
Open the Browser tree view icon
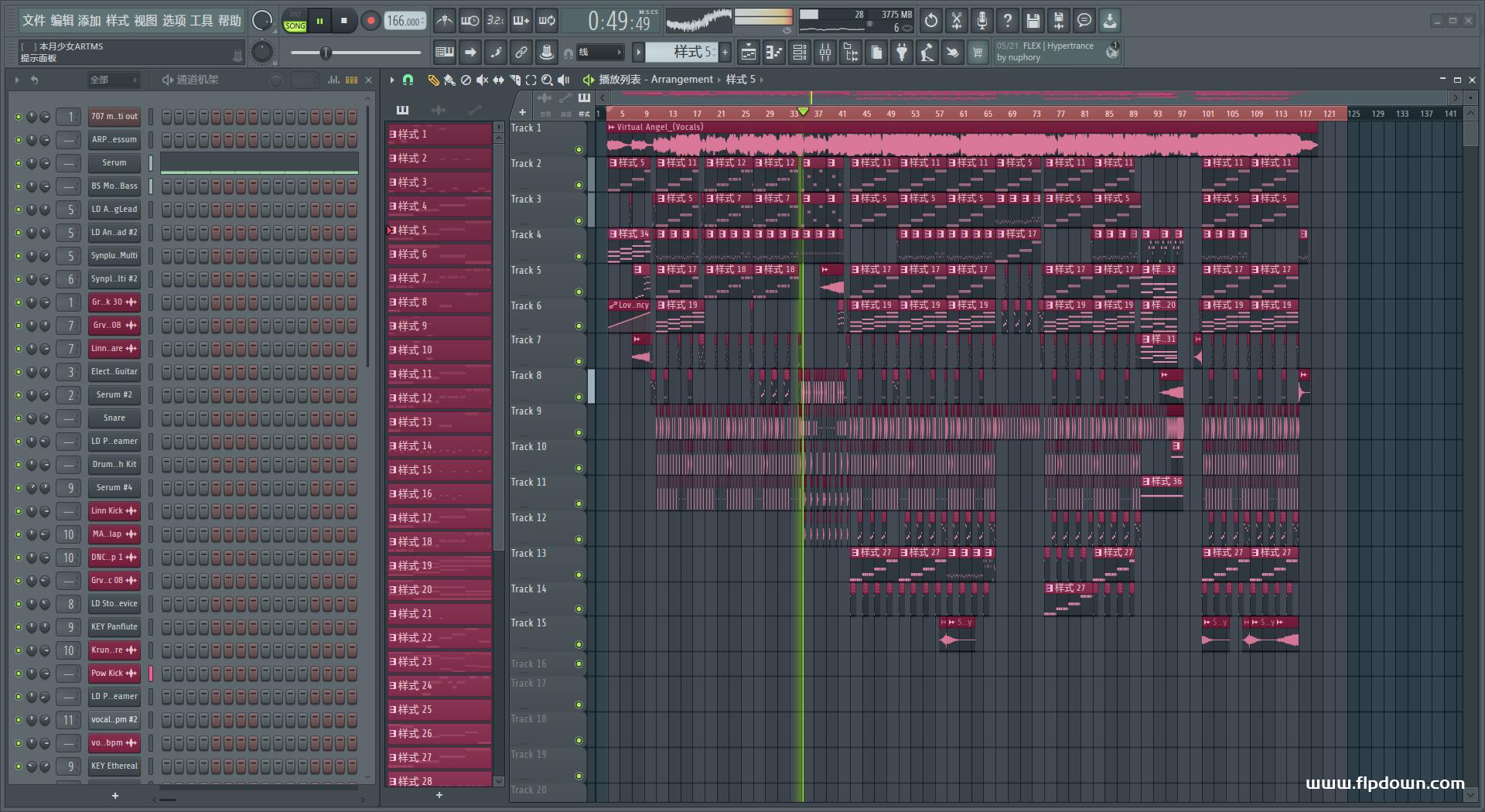851,53
